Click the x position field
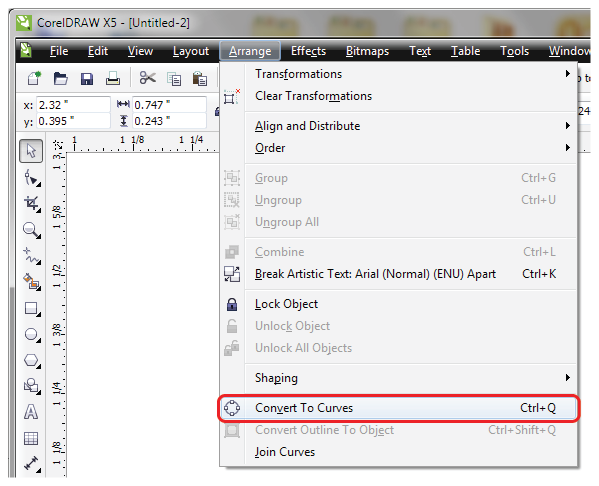Image resolution: width=599 pixels, height=486 pixels. point(73,105)
